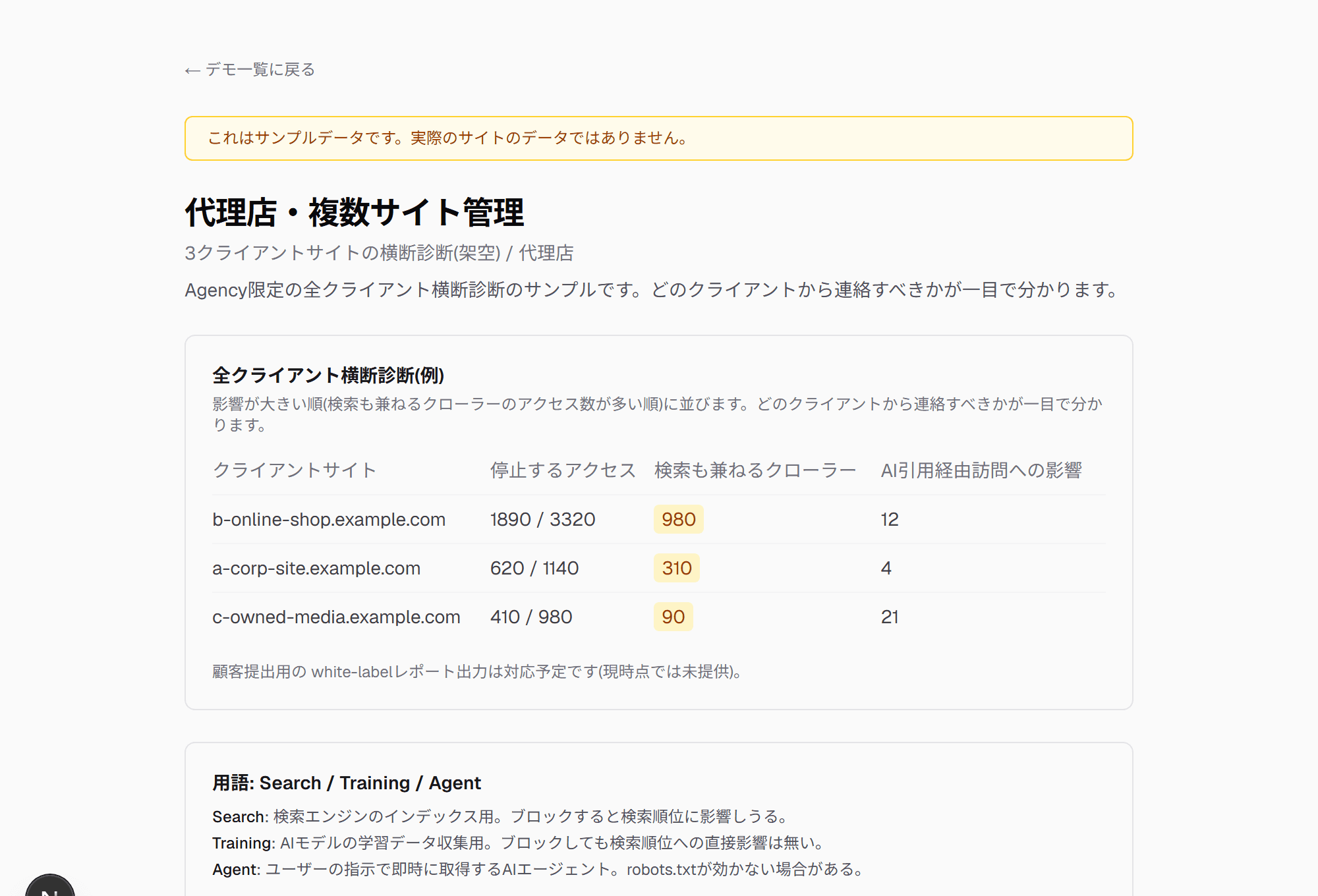The image size is (1318, 896).
Task: Click the 90 highlighted crawler badge
Action: 673,617
